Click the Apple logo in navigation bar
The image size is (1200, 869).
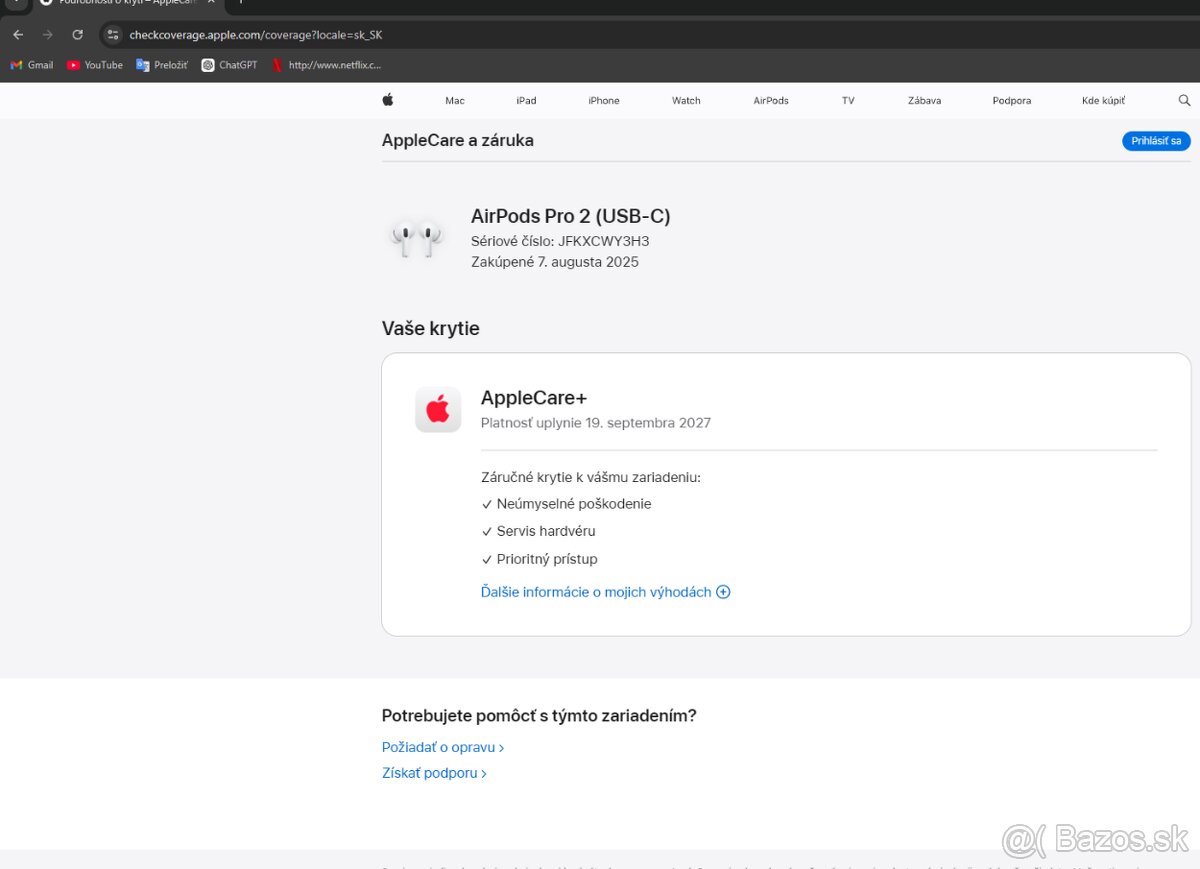[x=388, y=100]
